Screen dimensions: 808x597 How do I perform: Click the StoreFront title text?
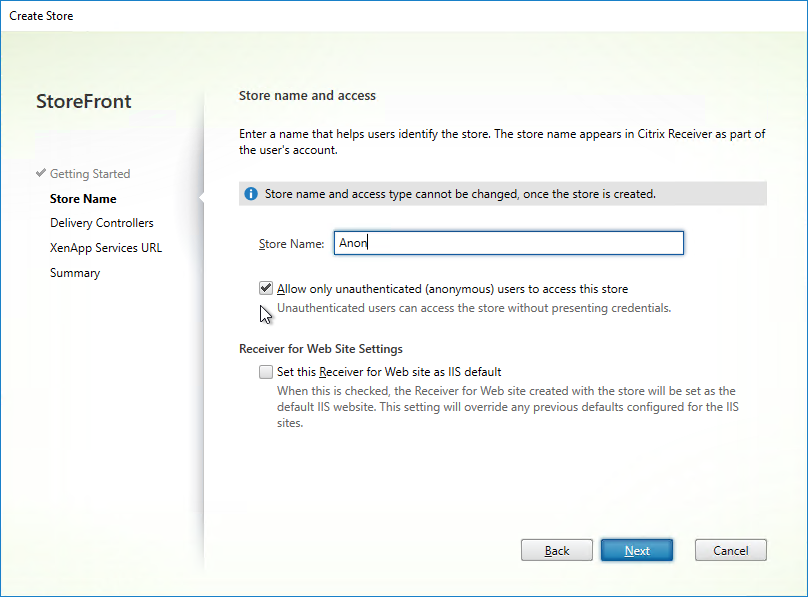click(83, 101)
